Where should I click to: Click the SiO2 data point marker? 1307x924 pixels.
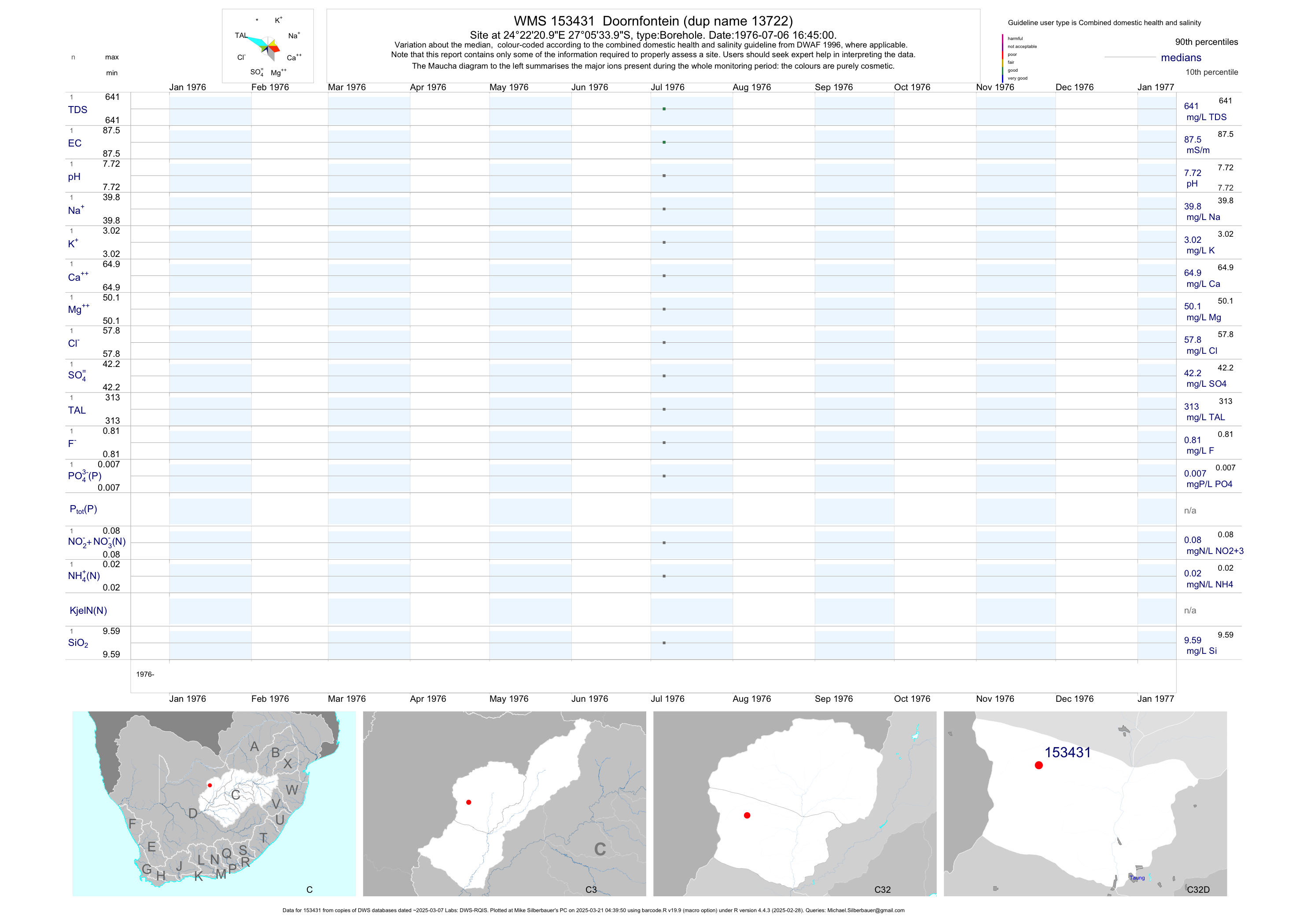[x=664, y=643]
